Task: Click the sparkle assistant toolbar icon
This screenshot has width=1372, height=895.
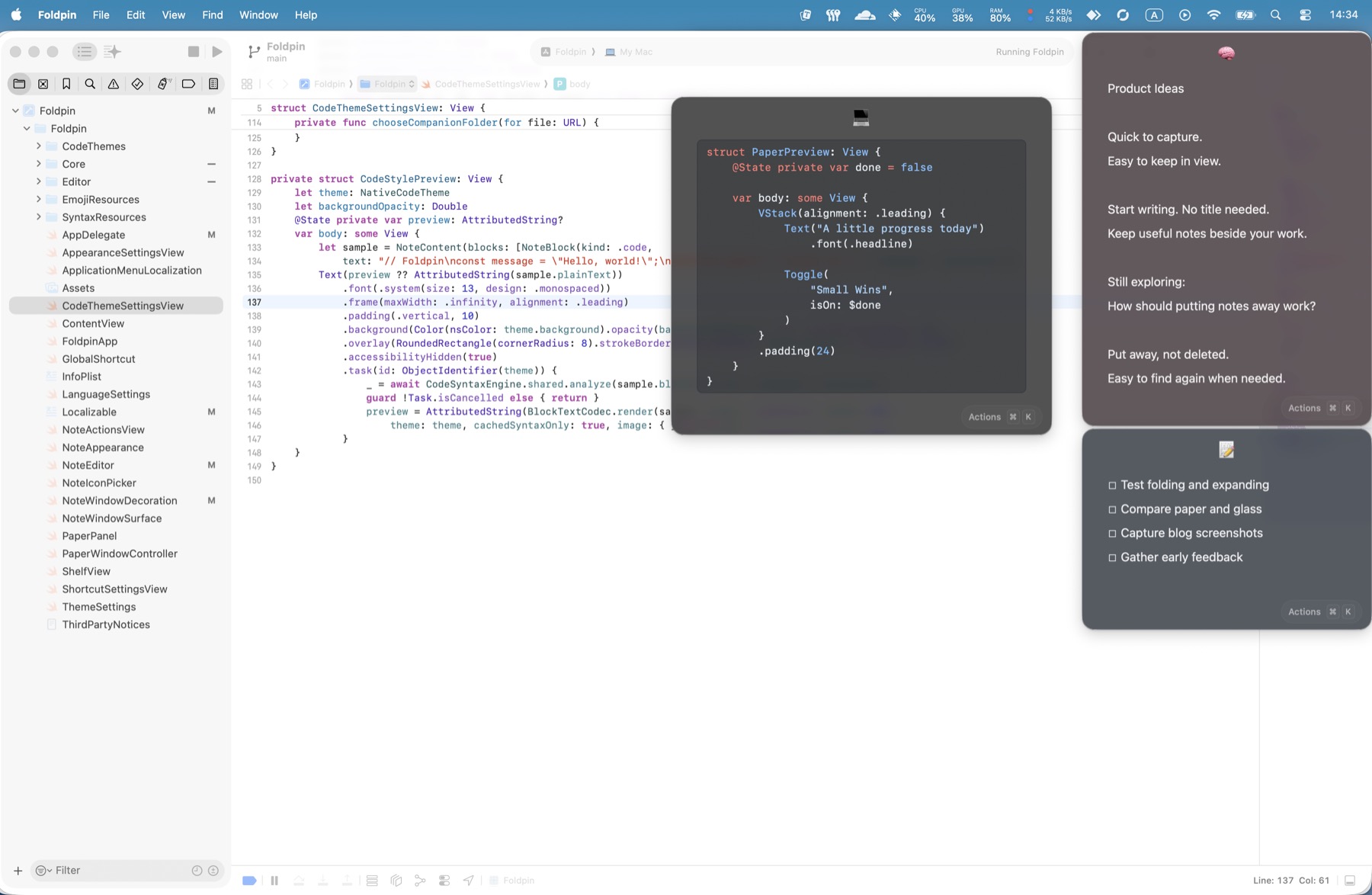Action: click(x=112, y=52)
